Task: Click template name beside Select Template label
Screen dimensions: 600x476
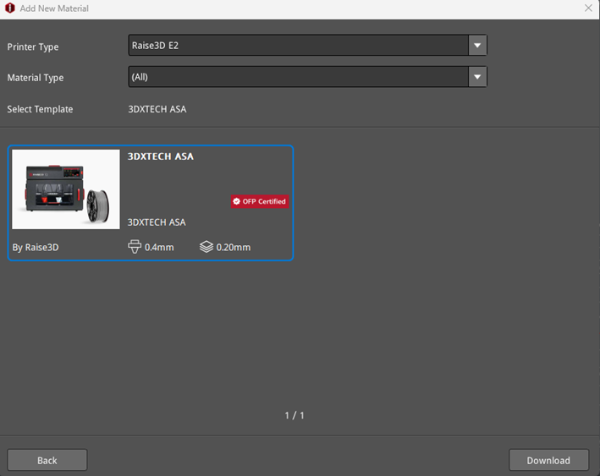Action: click(157, 109)
